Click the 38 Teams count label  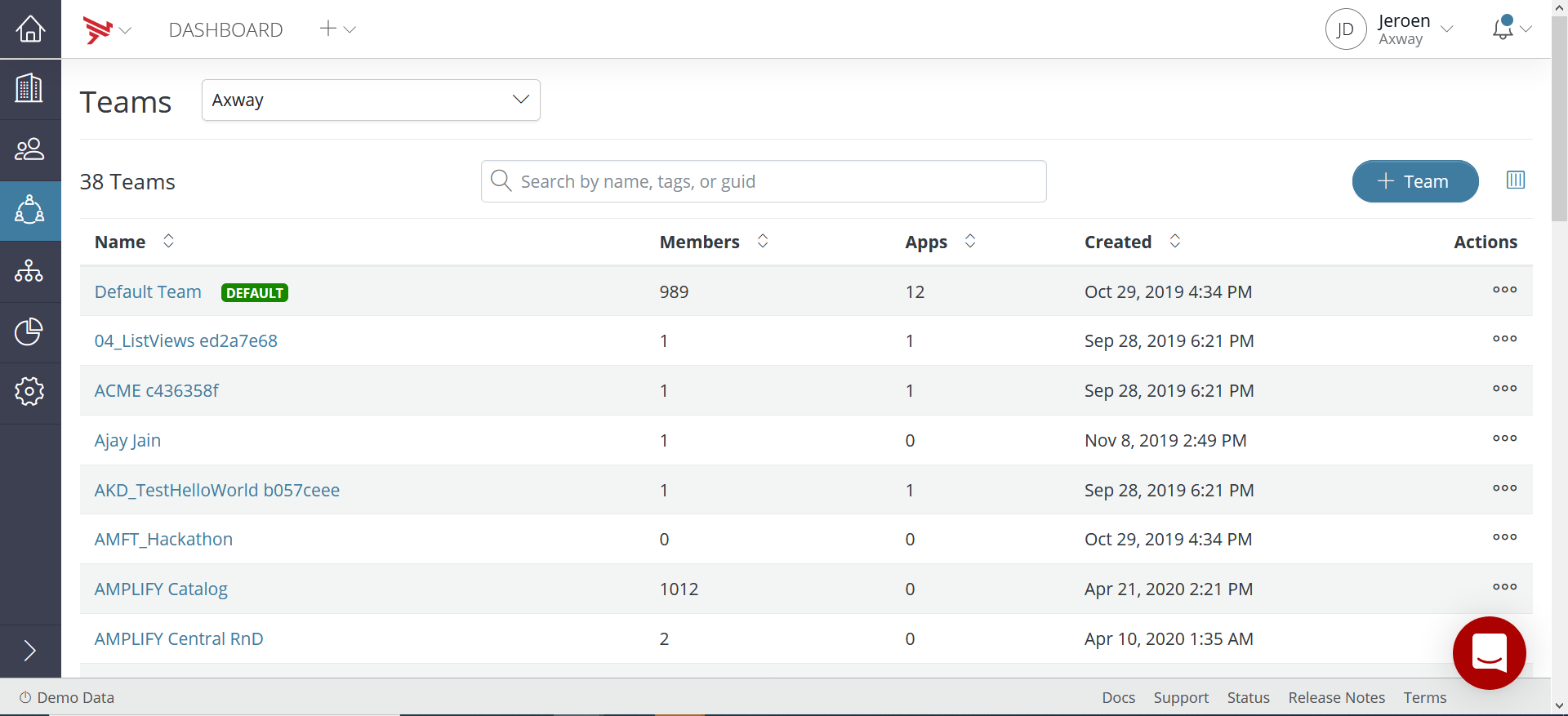coord(127,182)
